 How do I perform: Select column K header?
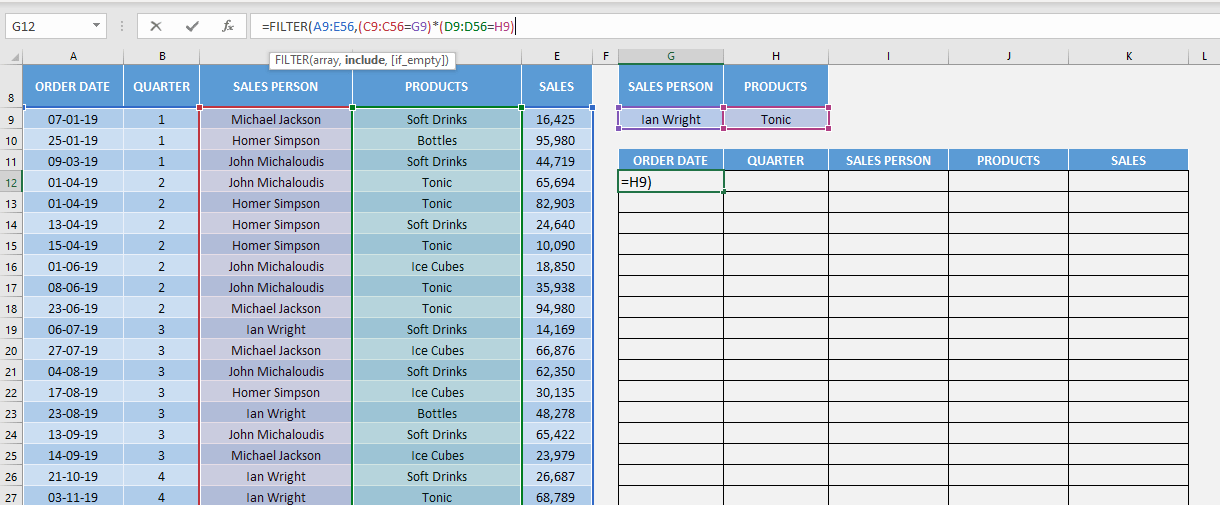(1128, 57)
